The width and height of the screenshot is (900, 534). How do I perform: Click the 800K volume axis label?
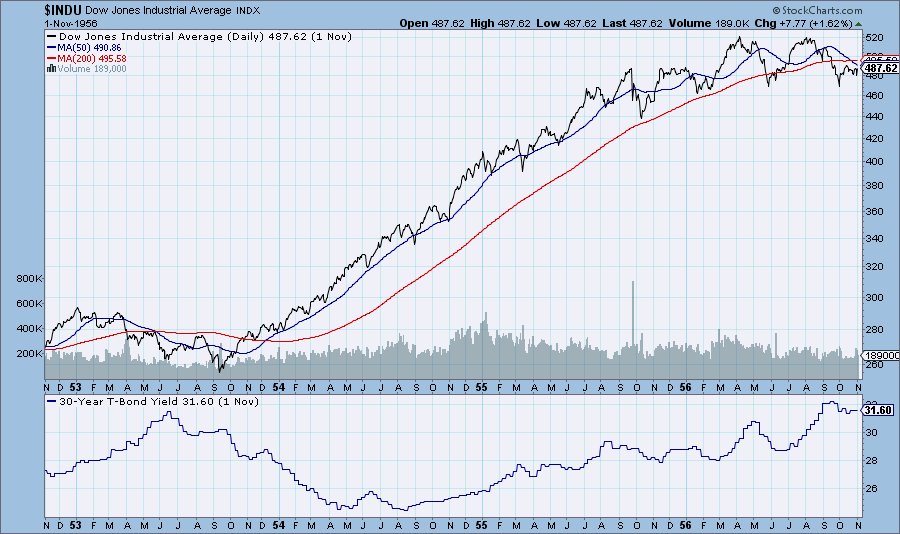pyautogui.click(x=29, y=278)
